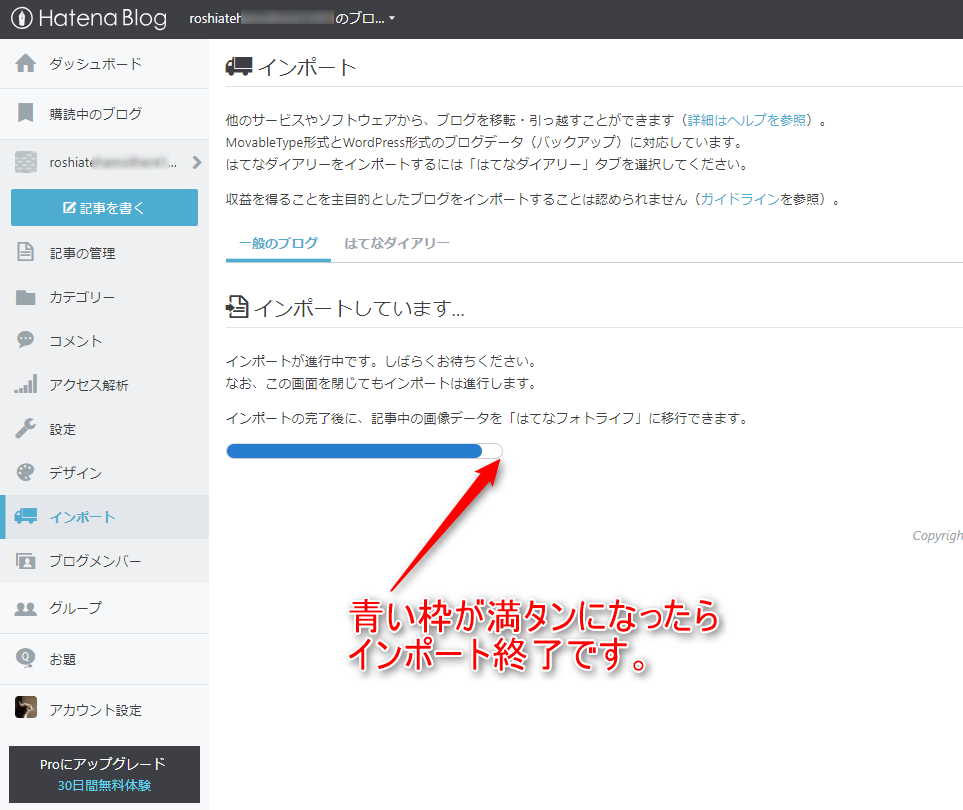Click the roshiate blog thumbnail icon
963x810 pixels.
click(x=26, y=162)
